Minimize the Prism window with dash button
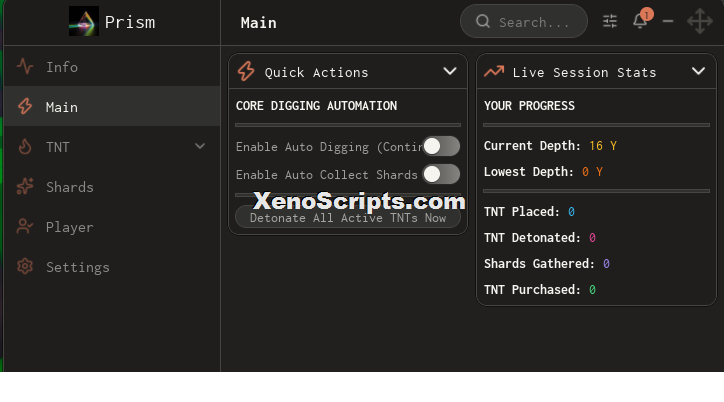 pyautogui.click(x=668, y=21)
